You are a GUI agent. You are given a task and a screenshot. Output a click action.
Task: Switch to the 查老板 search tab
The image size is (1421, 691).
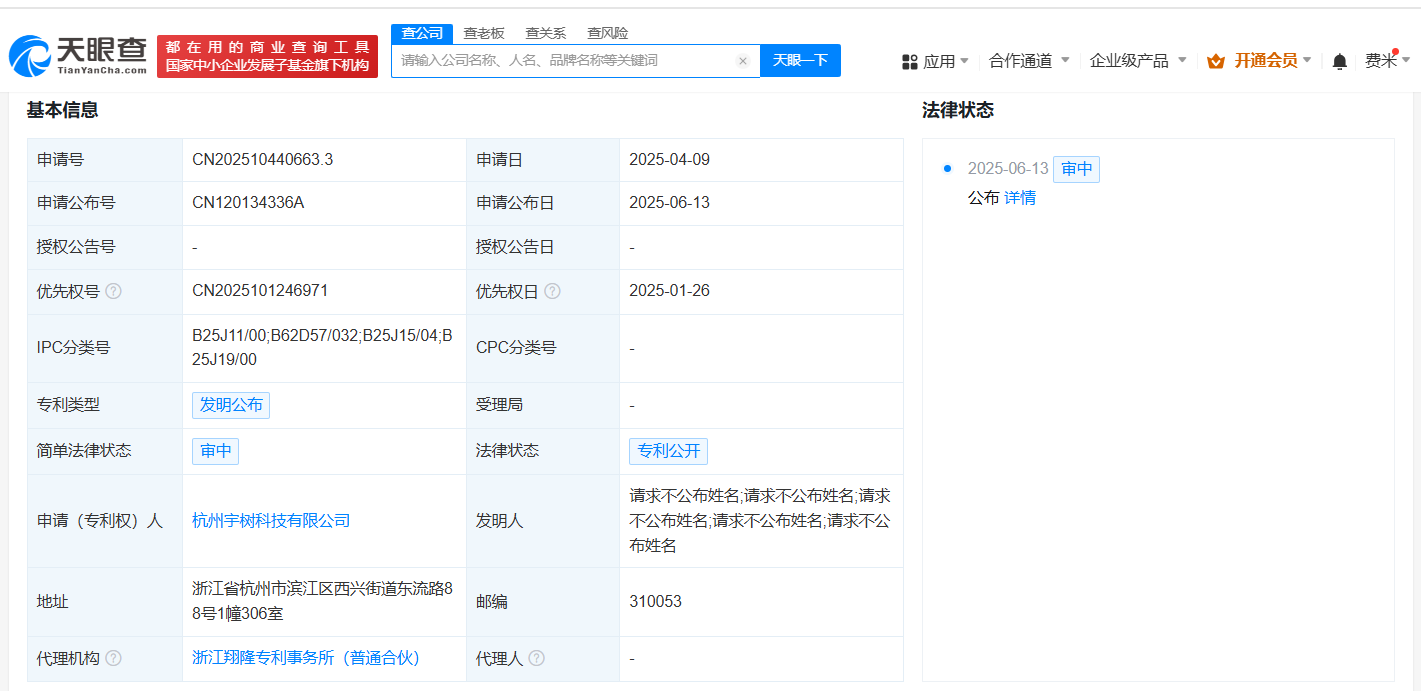pyautogui.click(x=484, y=33)
